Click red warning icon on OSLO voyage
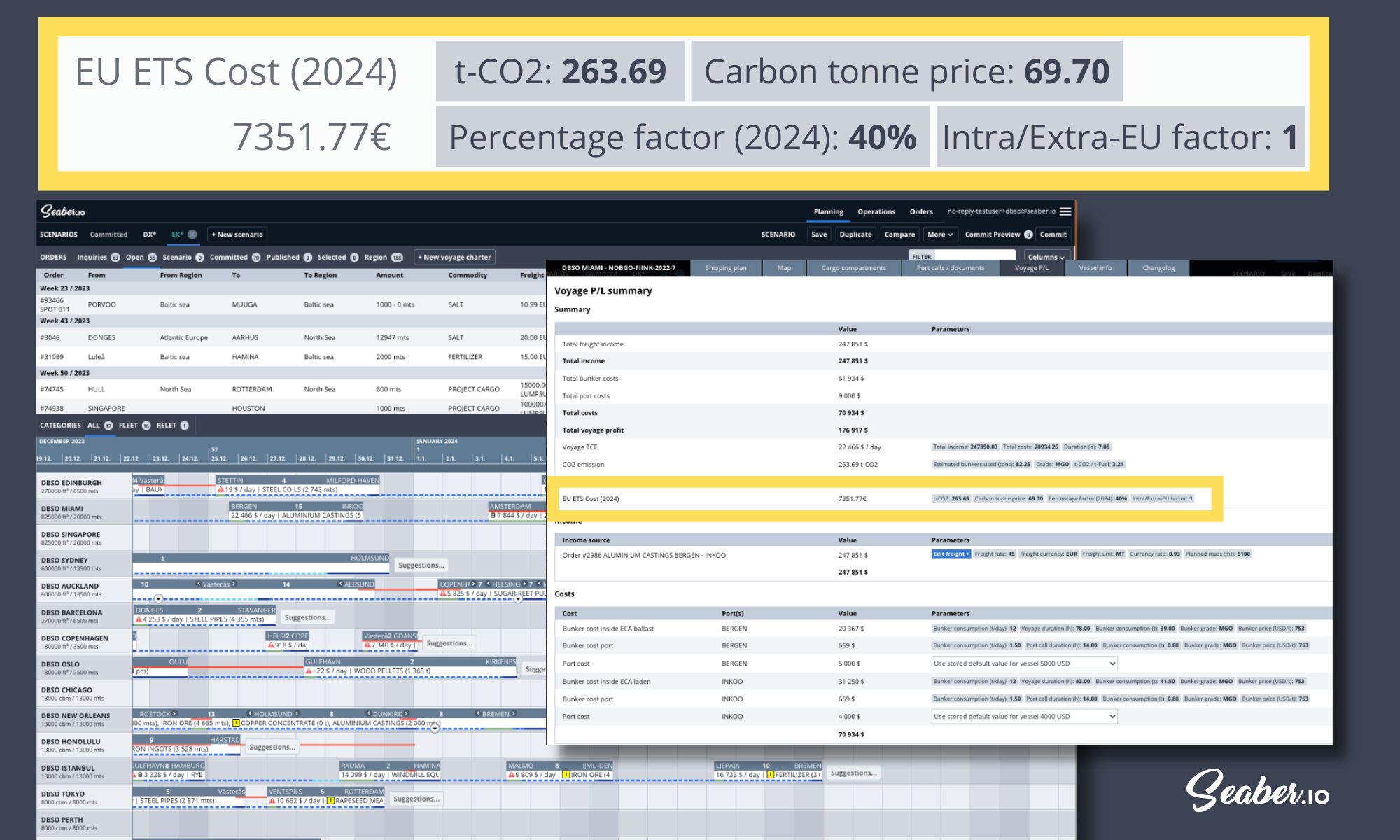Screen dimensions: 1400x840 tap(309, 671)
